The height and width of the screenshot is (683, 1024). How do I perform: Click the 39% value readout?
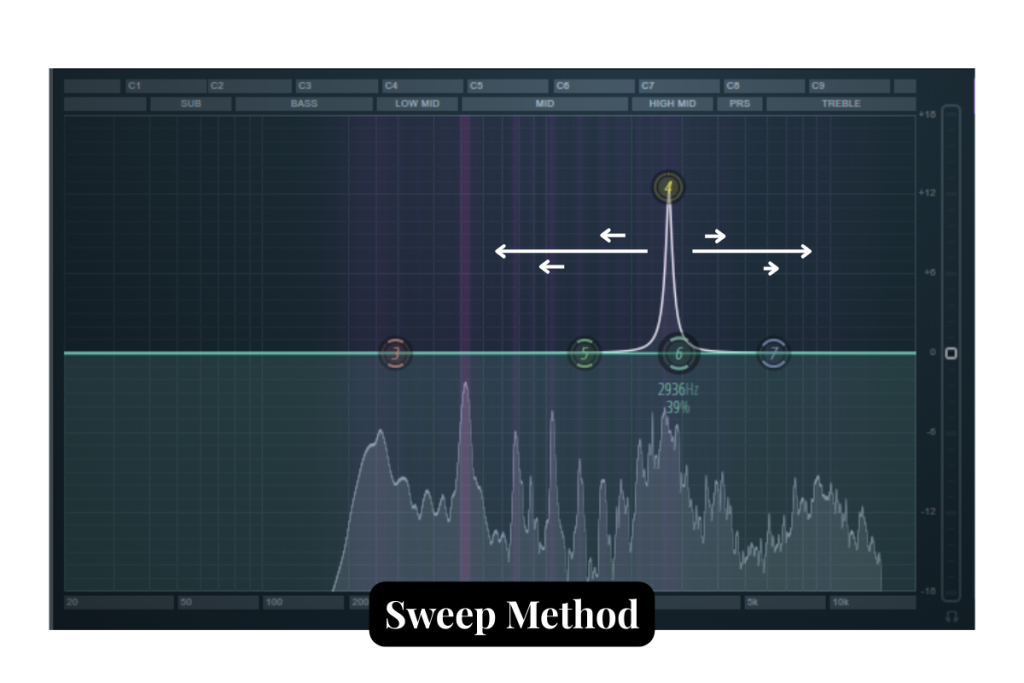click(x=677, y=408)
